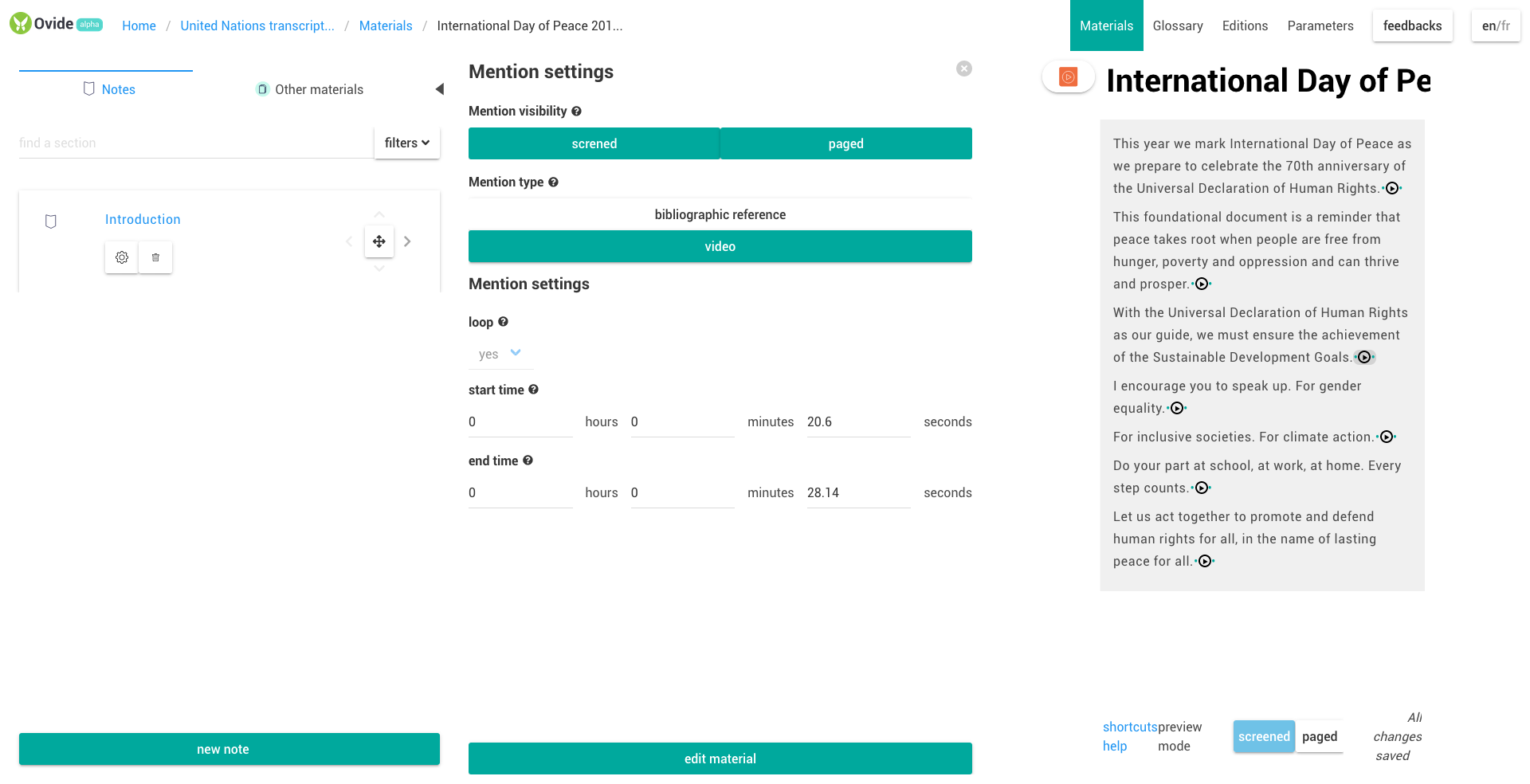This screenshot has width=1530, height=784.
Task: Switch preview mode to paged
Action: pos(1320,736)
